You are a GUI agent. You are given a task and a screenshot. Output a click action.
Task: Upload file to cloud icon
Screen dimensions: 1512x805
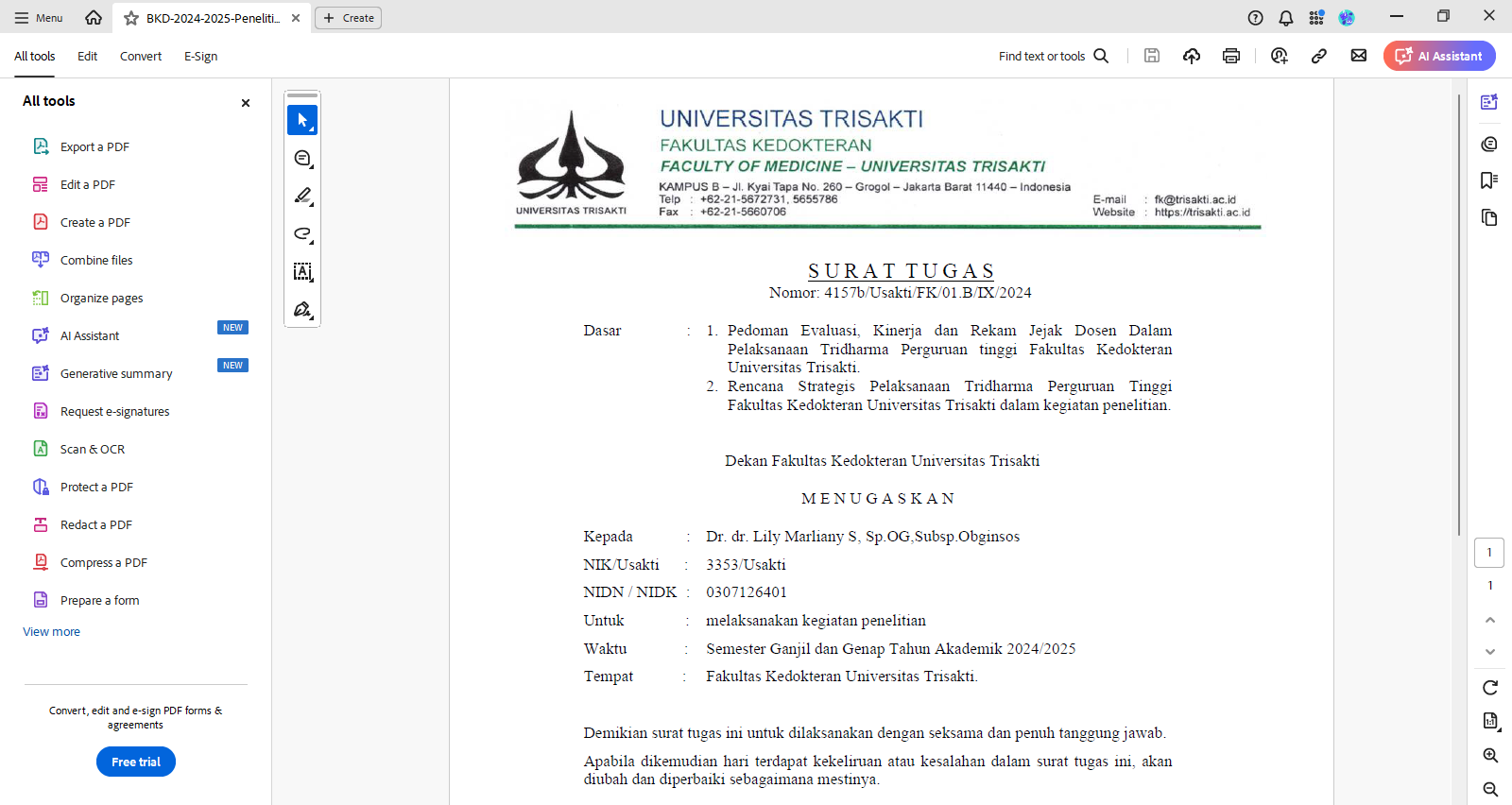pos(1192,56)
